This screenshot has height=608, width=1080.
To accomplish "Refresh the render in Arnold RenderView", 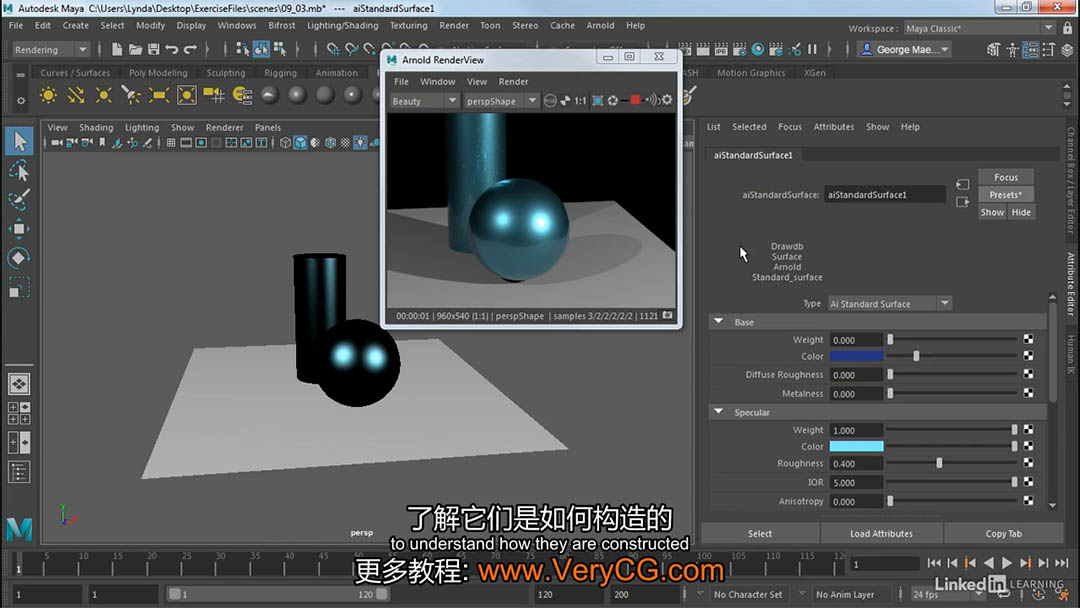I will pyautogui.click(x=612, y=101).
